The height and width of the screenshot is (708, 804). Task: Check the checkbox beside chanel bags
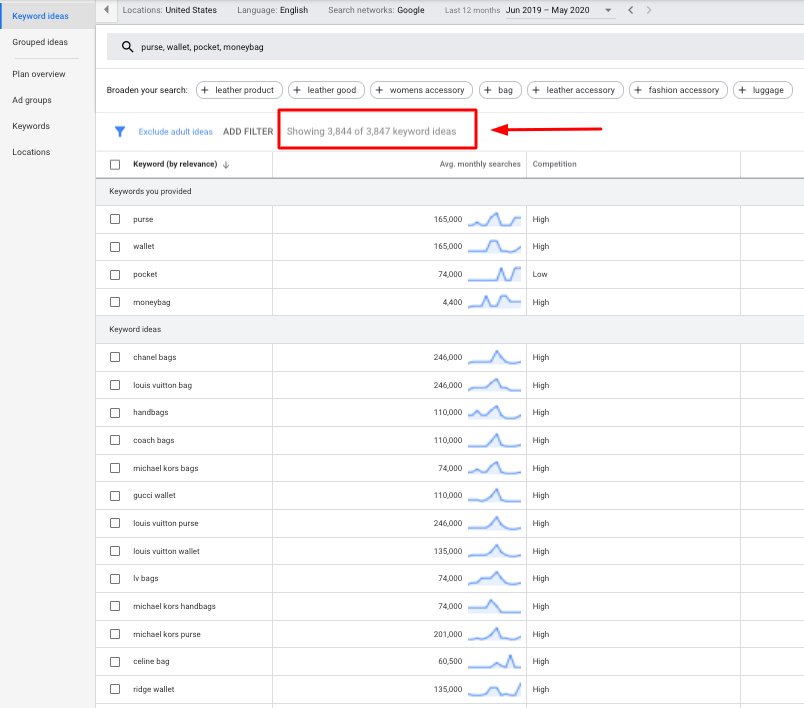[x=115, y=357]
